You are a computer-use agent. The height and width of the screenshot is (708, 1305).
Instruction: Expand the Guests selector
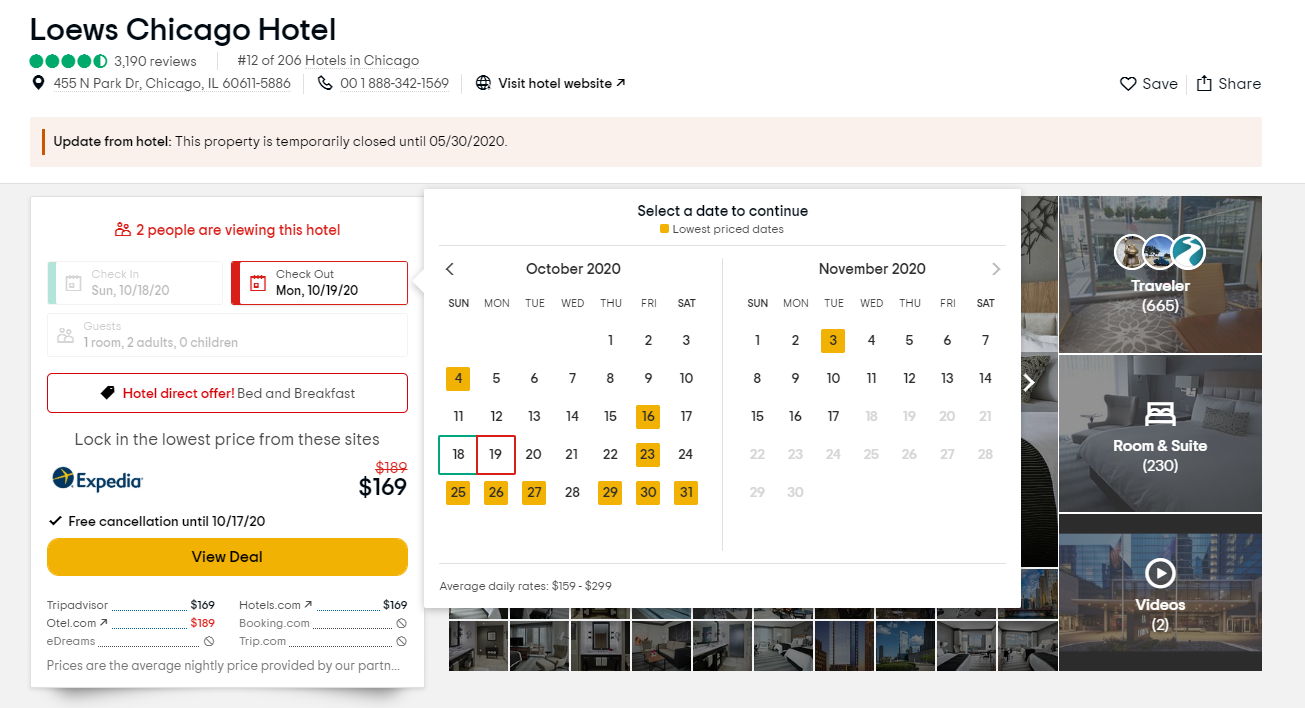click(227, 335)
